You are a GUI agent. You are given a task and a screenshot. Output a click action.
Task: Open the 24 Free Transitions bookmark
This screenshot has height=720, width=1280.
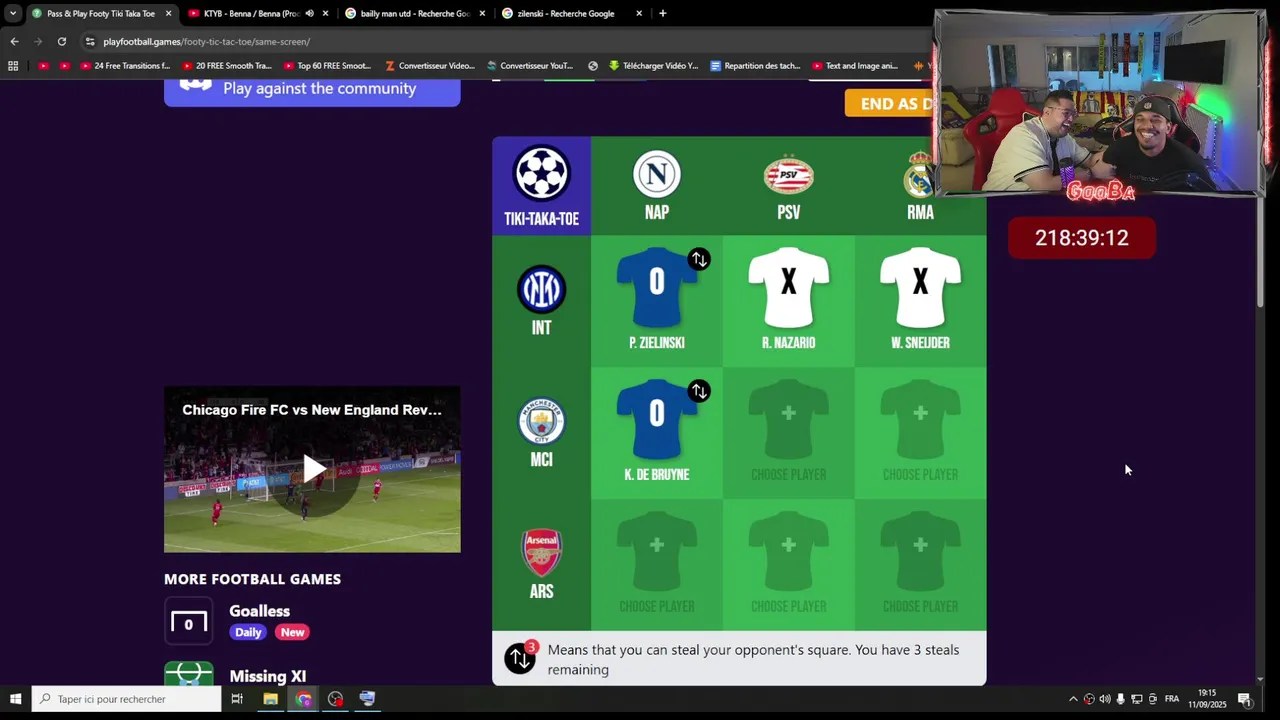[x=125, y=66]
